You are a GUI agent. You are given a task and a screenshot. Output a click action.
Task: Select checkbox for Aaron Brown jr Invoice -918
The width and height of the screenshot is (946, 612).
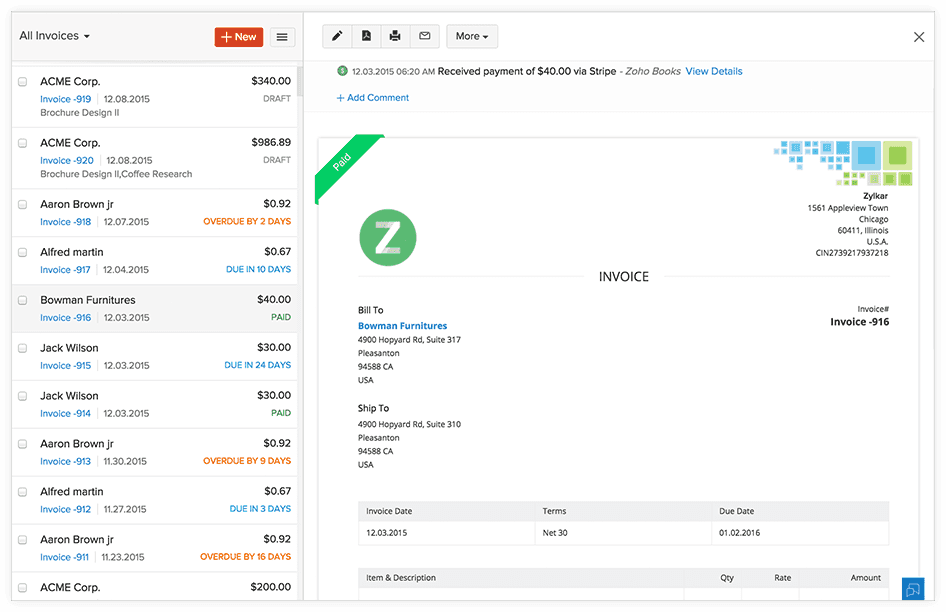[x=22, y=205]
